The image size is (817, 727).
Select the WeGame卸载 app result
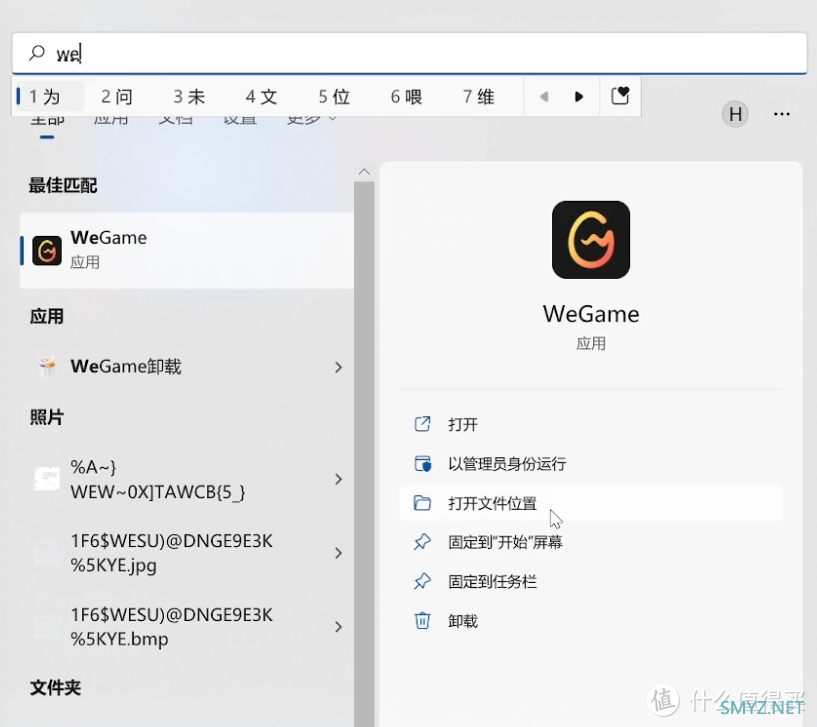pyautogui.click(x=187, y=367)
